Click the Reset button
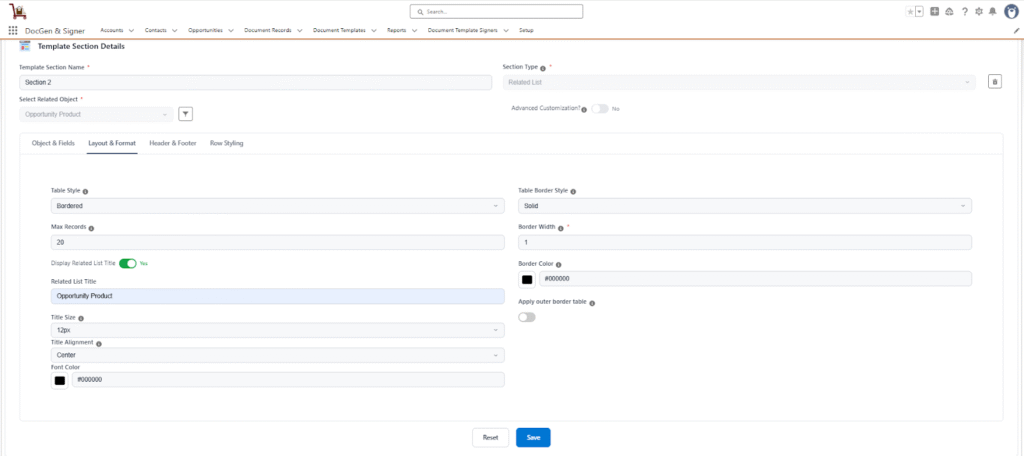This screenshot has width=1024, height=456. pyautogui.click(x=490, y=437)
